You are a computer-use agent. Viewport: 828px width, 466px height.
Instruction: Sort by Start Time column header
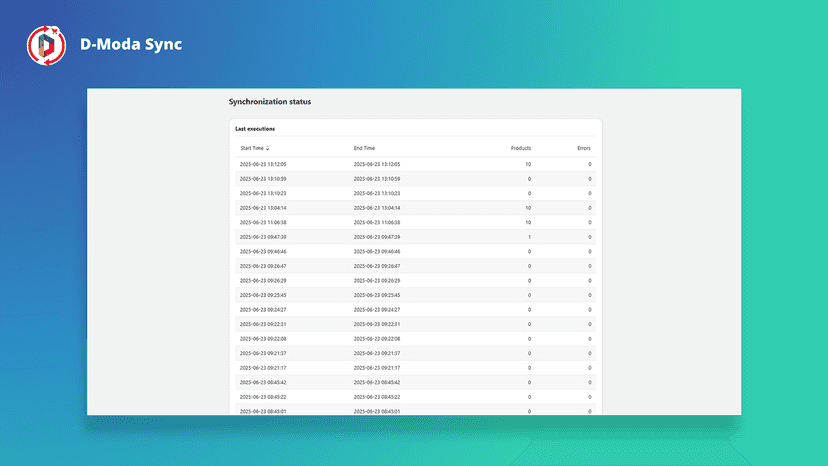252,148
